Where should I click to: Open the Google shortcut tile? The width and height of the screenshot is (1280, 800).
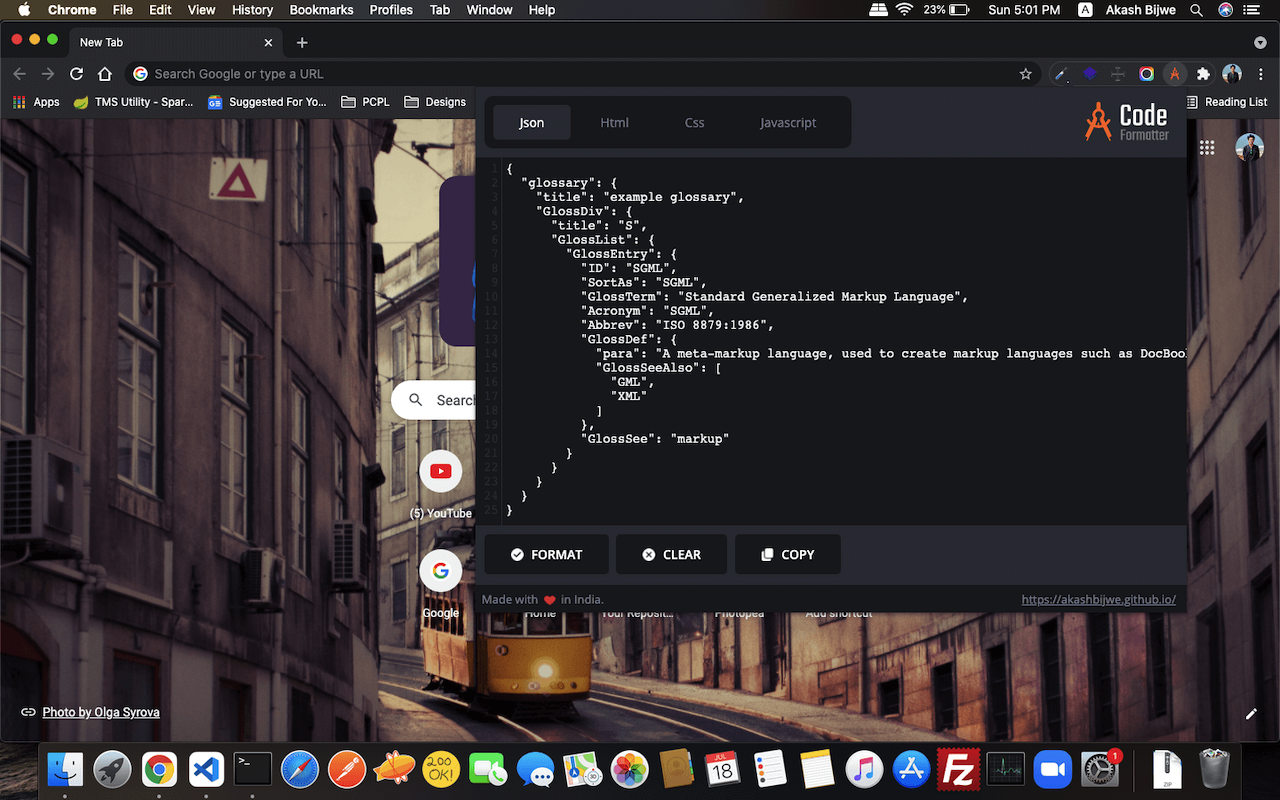441,570
